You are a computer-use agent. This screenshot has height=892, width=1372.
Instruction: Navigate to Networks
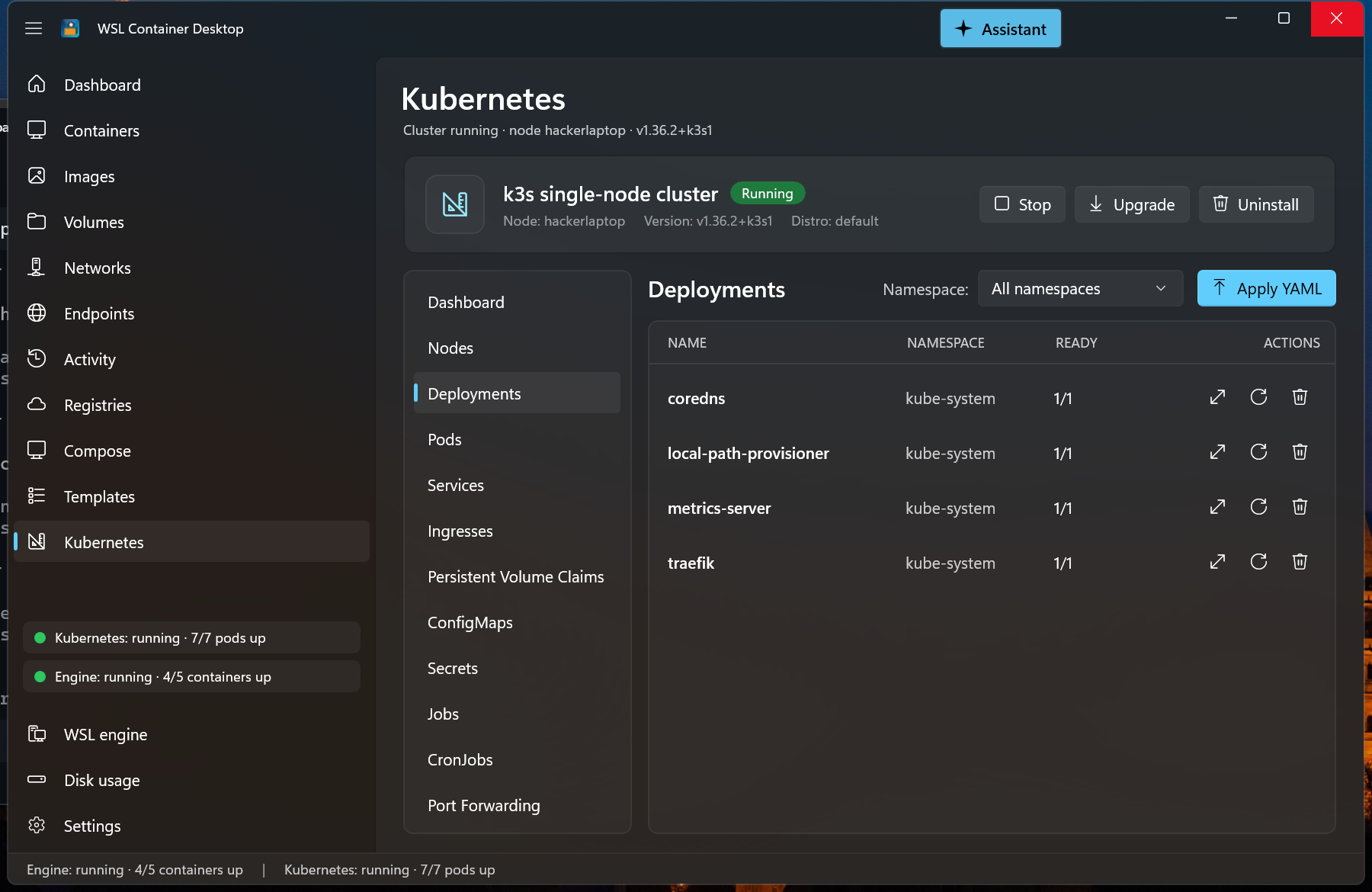coord(191,268)
